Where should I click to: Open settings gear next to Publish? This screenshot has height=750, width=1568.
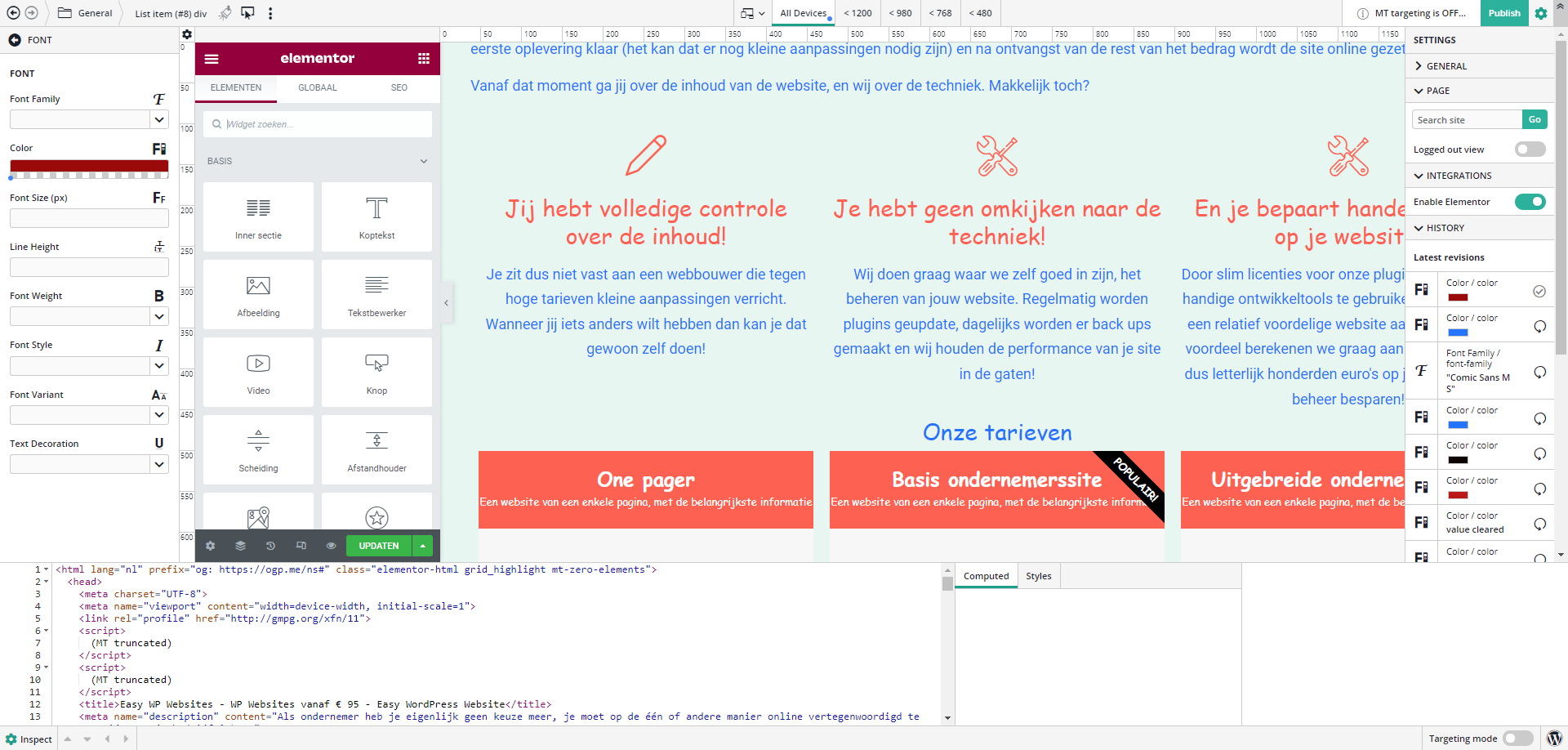(x=1541, y=13)
